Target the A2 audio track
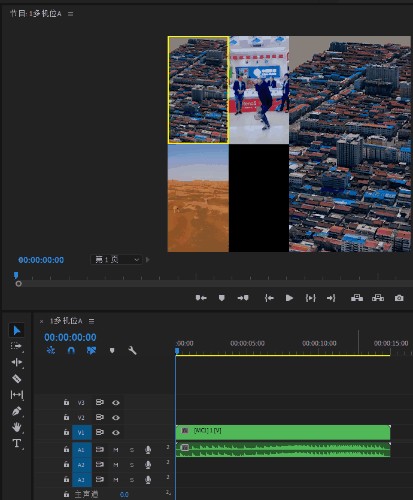This screenshot has height=500, width=413. pos(82,465)
